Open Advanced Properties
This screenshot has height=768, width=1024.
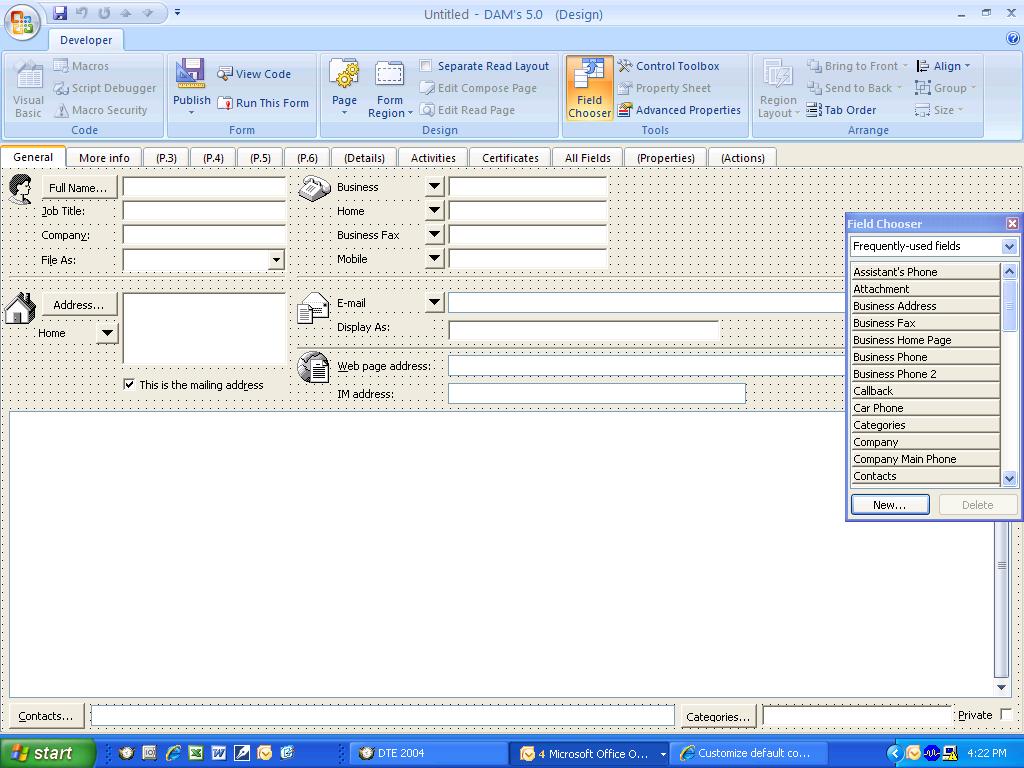[679, 110]
